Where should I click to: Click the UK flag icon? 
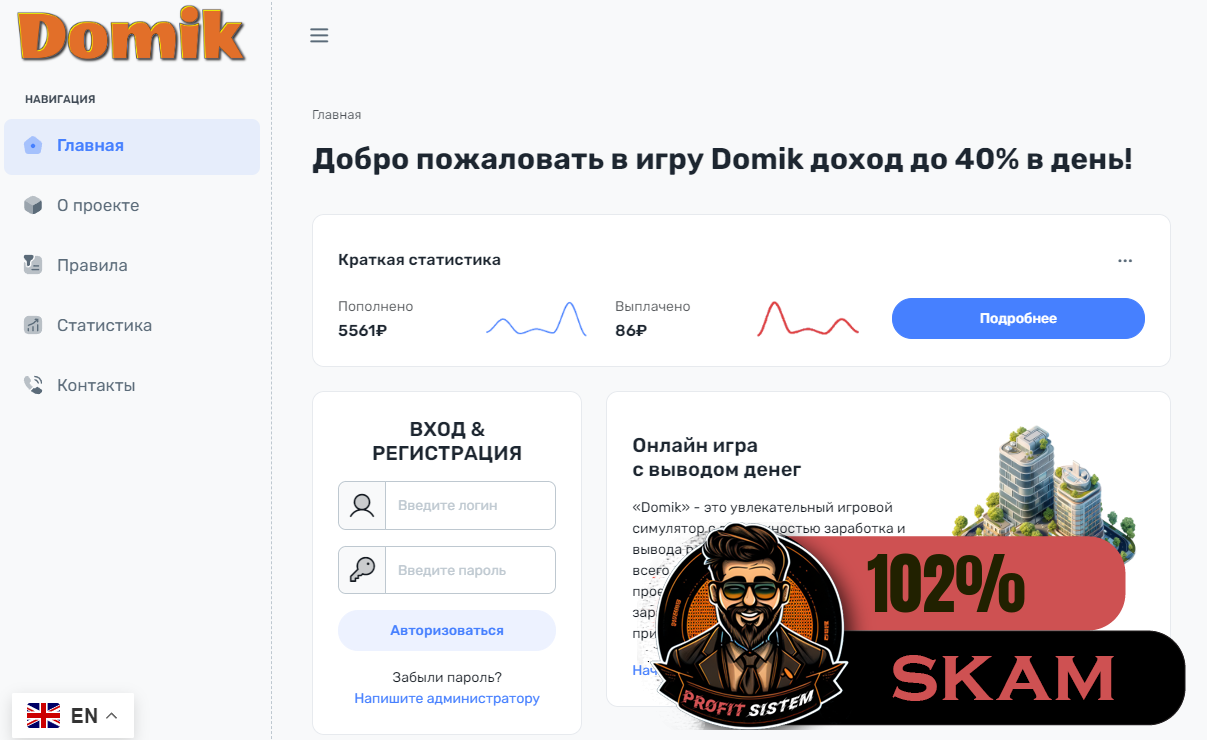(43, 716)
